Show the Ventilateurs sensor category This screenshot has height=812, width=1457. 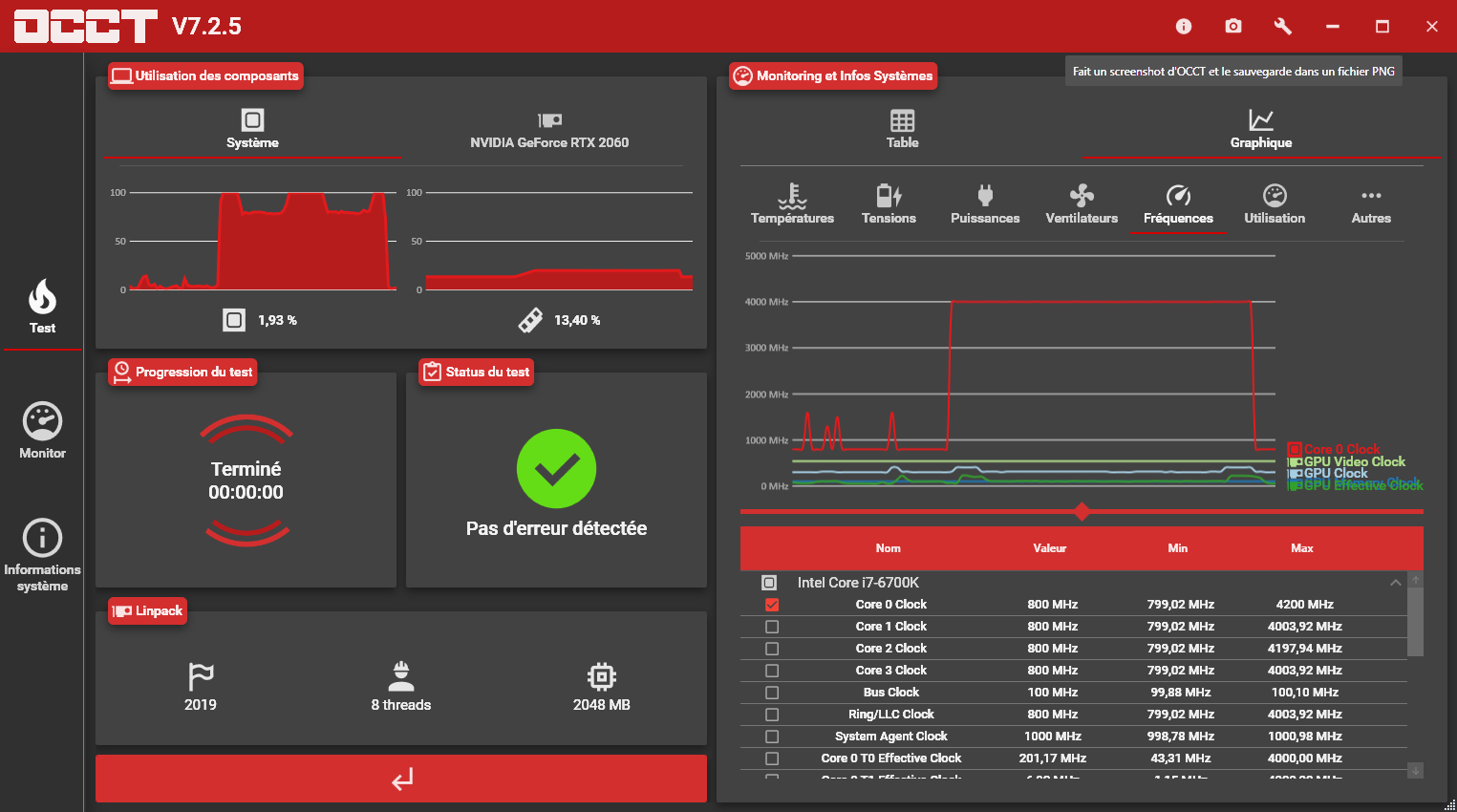click(1082, 203)
